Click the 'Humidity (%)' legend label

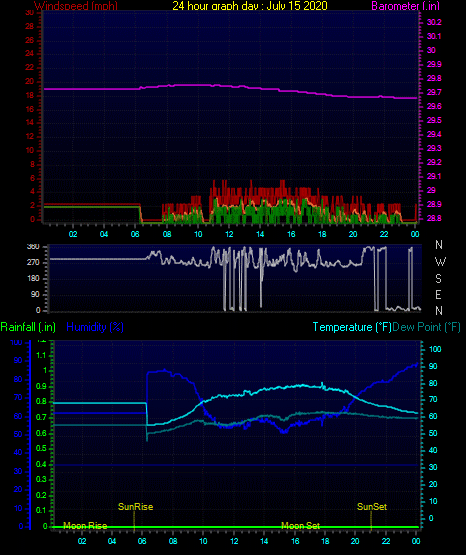(95, 327)
